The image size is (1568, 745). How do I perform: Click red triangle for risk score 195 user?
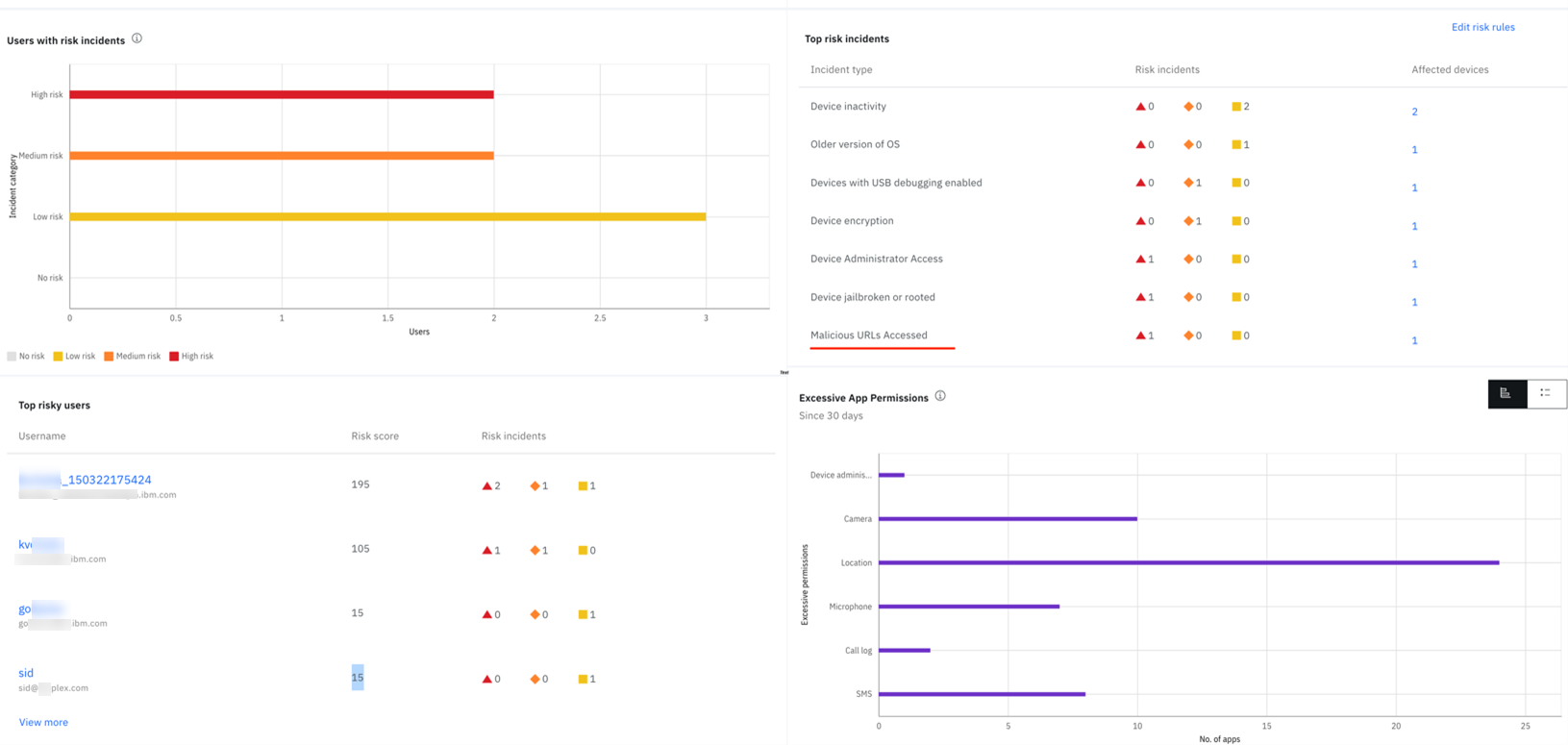486,485
